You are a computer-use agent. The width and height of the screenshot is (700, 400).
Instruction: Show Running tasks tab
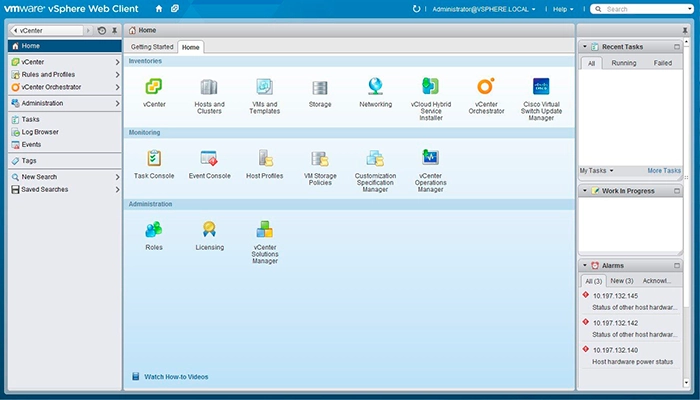coord(624,63)
